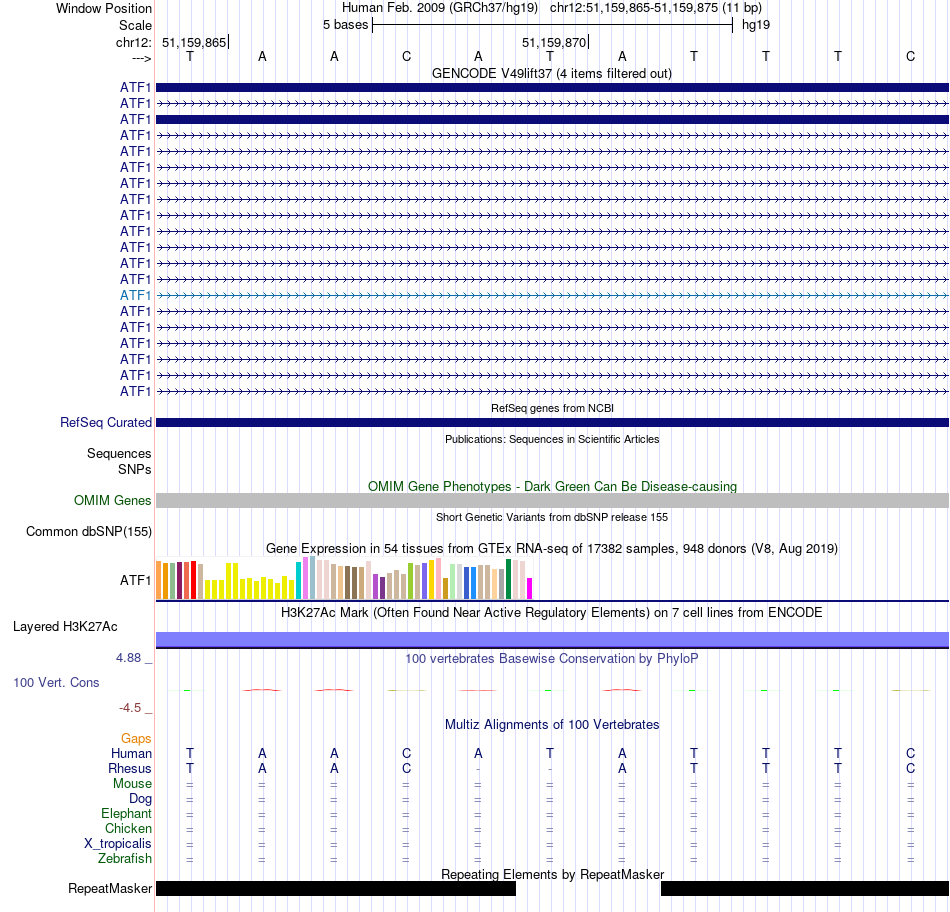Open RefSeq genes from NCBI title
Image resolution: width=950 pixels, height=912 pixels.
tap(552, 408)
